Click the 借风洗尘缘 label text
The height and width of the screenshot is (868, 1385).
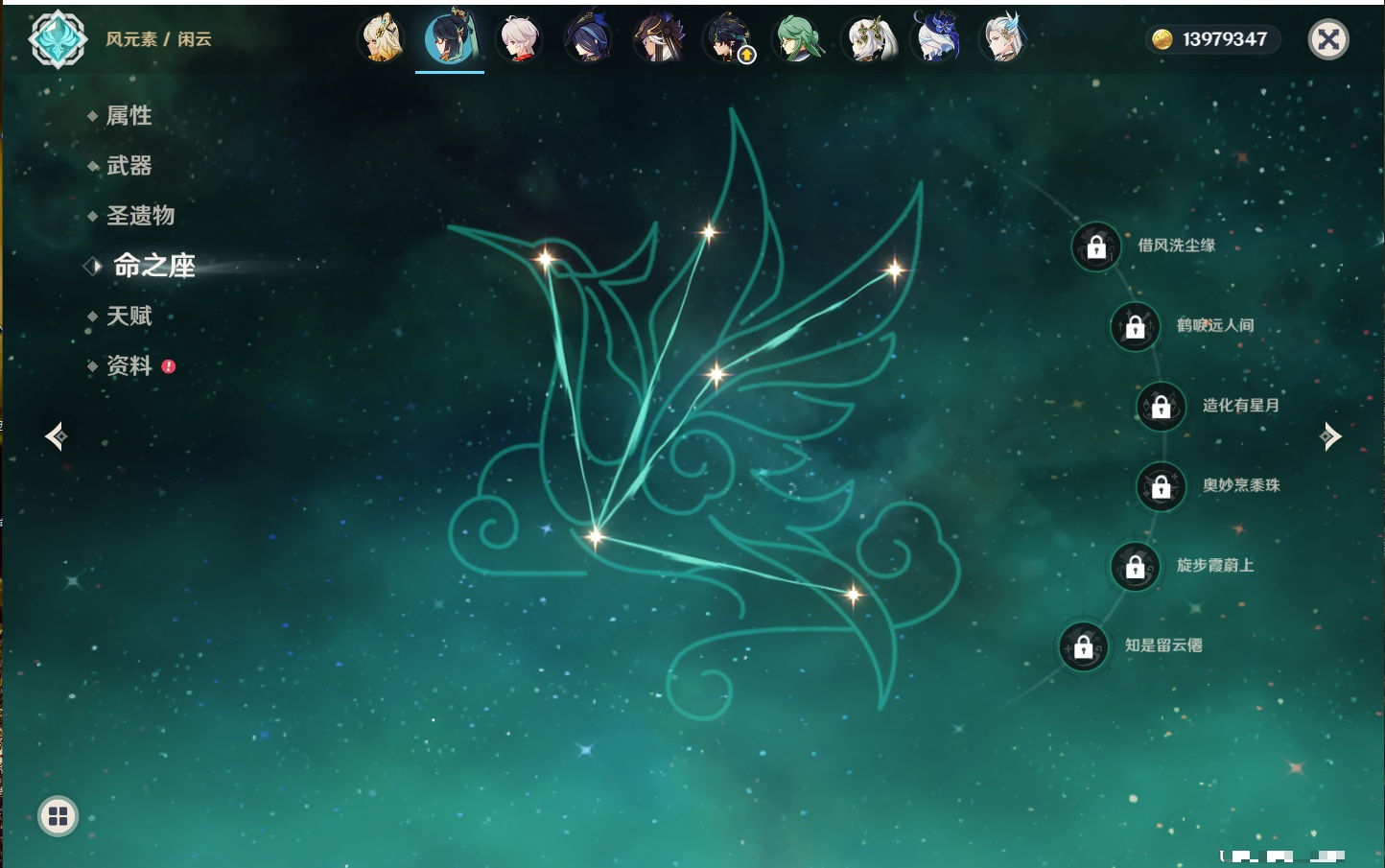[1176, 246]
